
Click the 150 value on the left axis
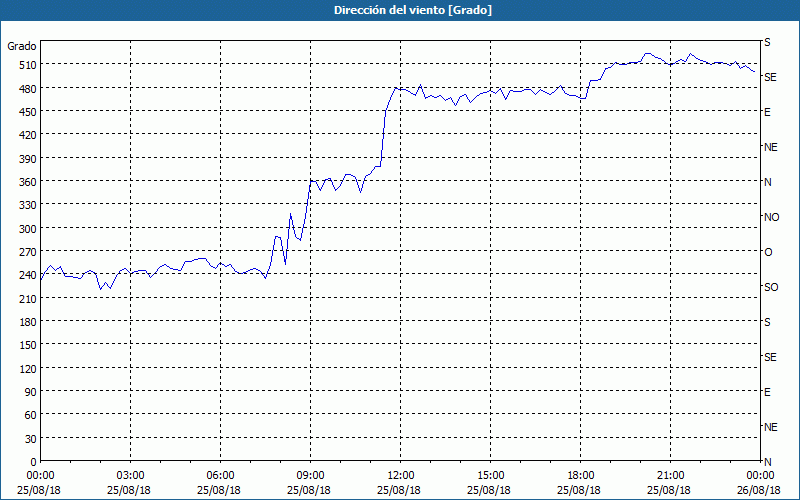tap(29, 345)
